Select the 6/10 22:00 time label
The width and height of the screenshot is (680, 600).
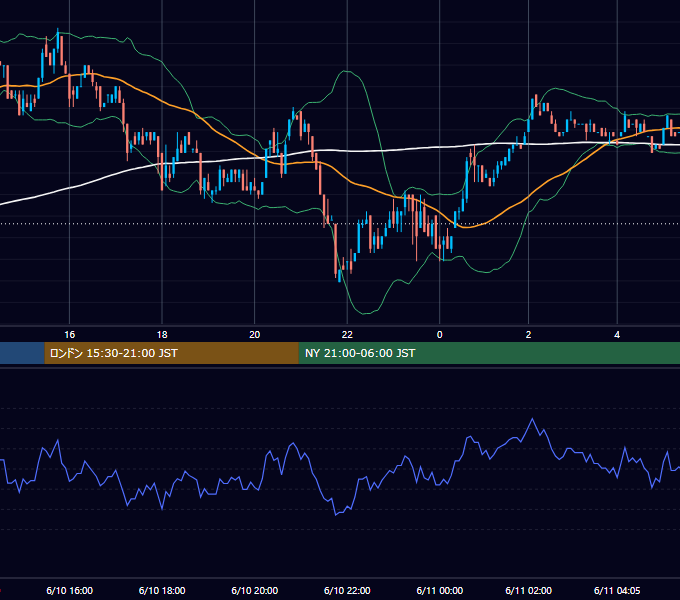pyautogui.click(x=347, y=590)
